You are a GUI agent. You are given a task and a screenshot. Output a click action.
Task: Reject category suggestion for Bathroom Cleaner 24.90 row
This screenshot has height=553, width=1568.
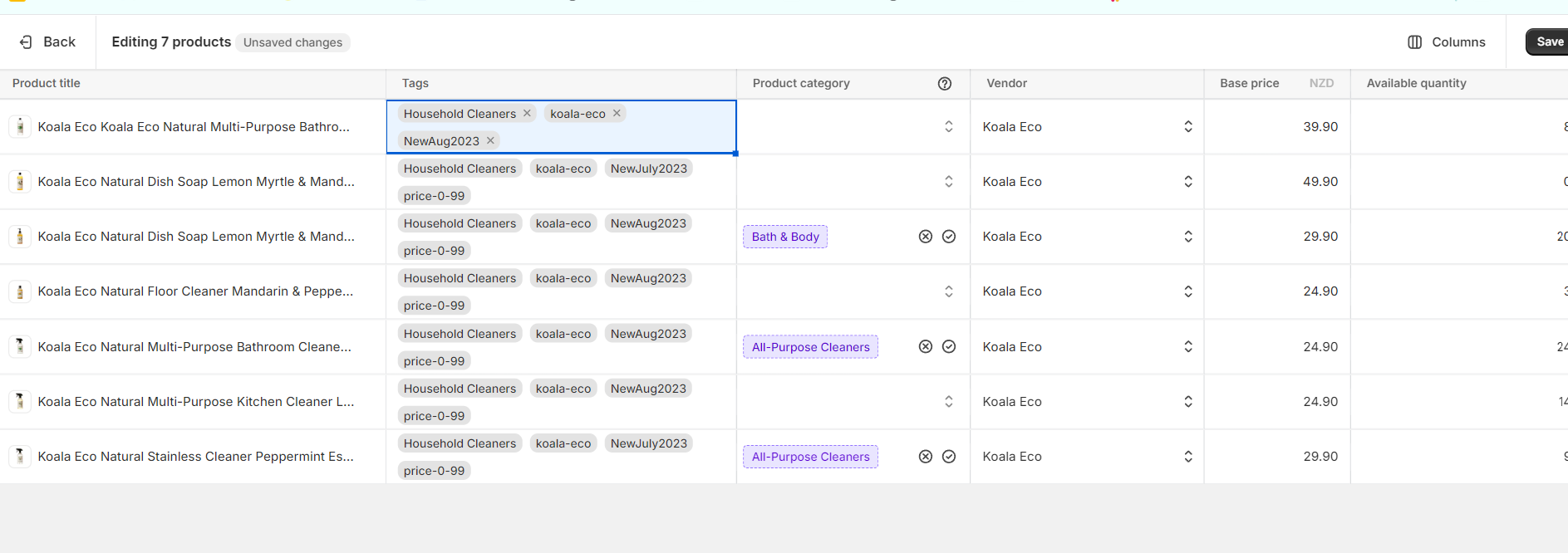[x=926, y=347]
